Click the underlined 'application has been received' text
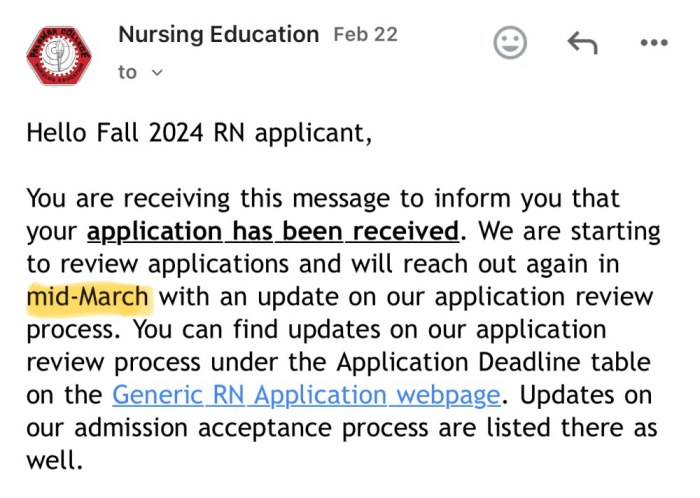700x498 pixels. click(x=273, y=231)
